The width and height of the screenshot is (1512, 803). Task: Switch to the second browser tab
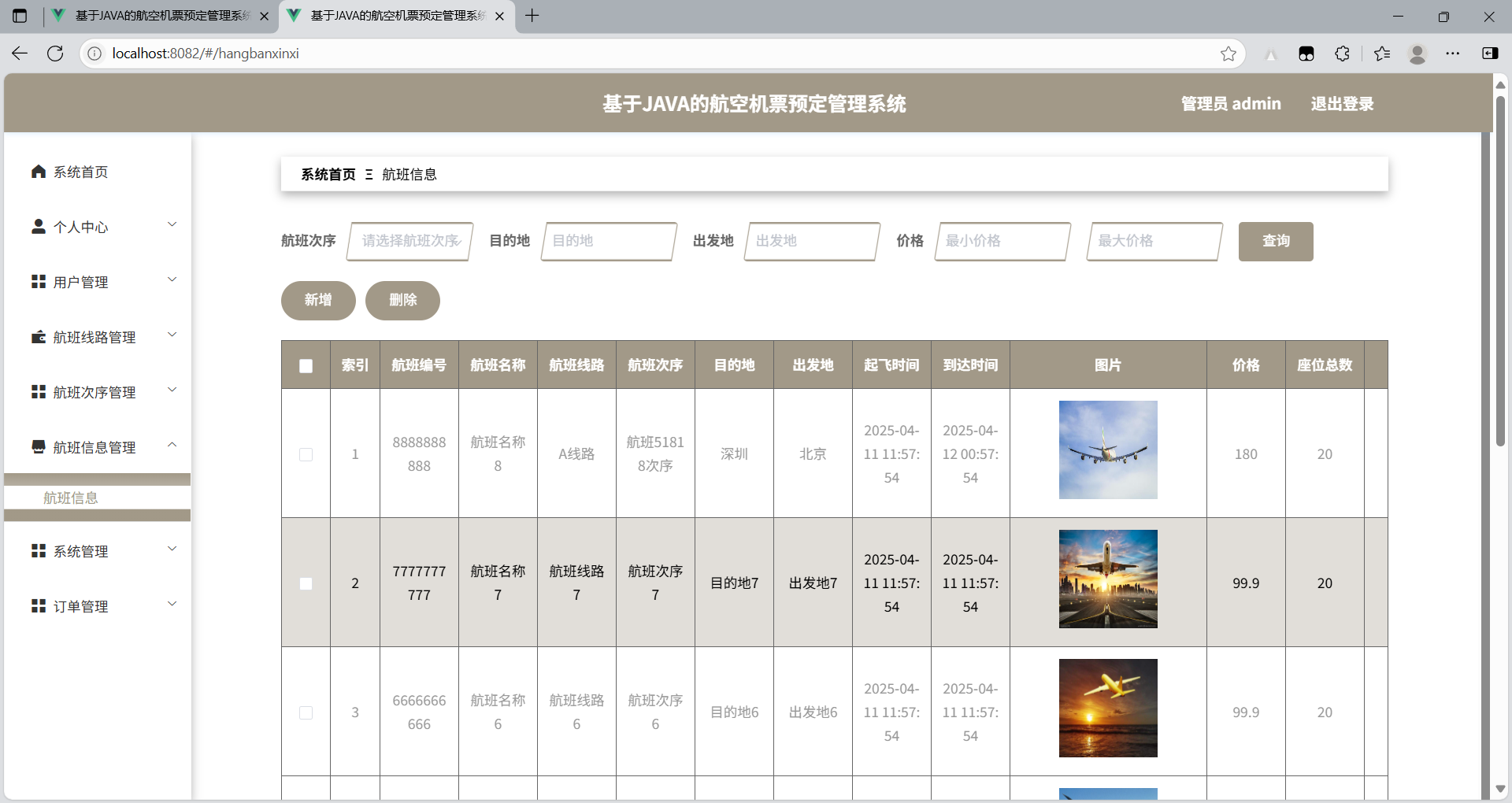click(x=386, y=16)
